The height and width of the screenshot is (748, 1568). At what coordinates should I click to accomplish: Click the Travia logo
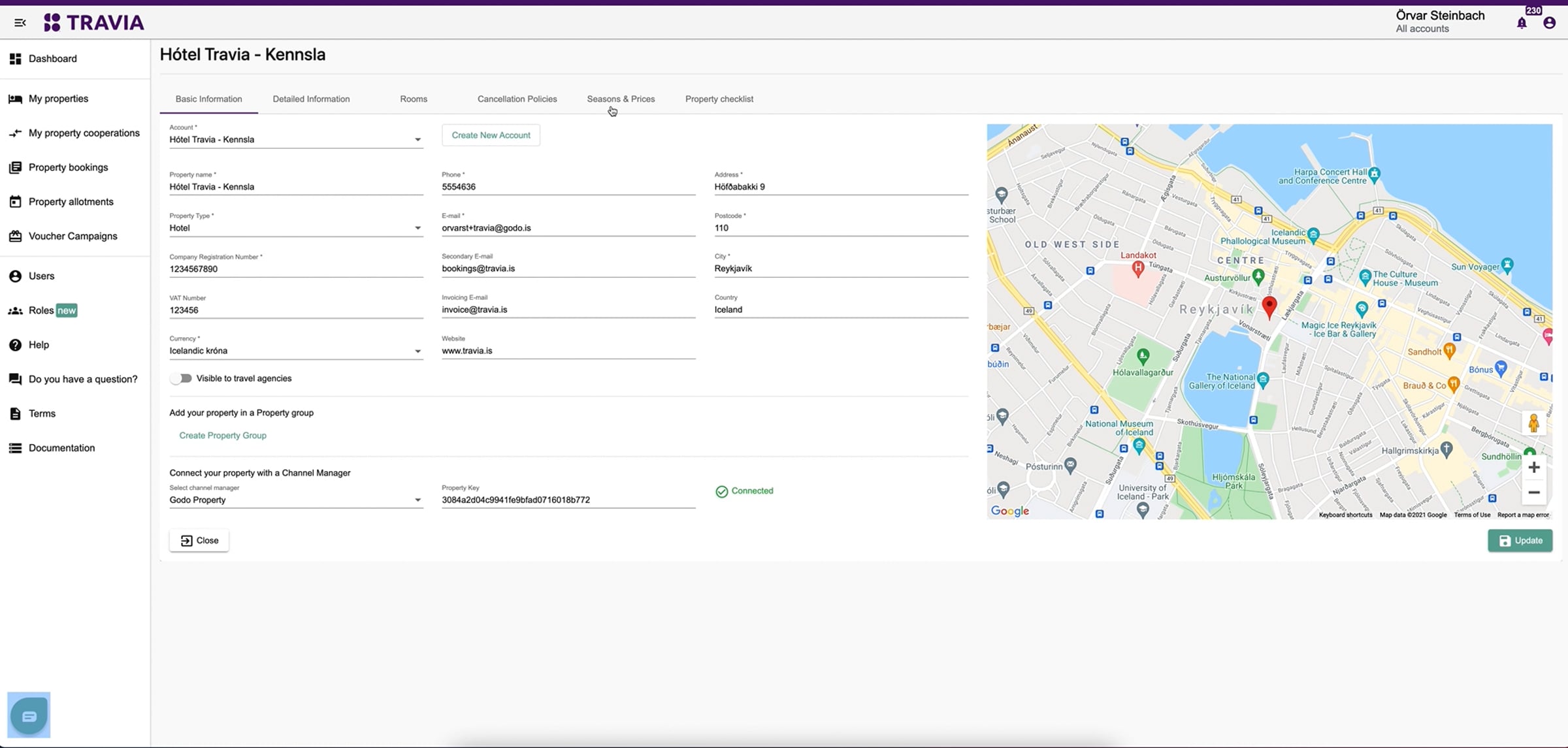click(x=93, y=23)
